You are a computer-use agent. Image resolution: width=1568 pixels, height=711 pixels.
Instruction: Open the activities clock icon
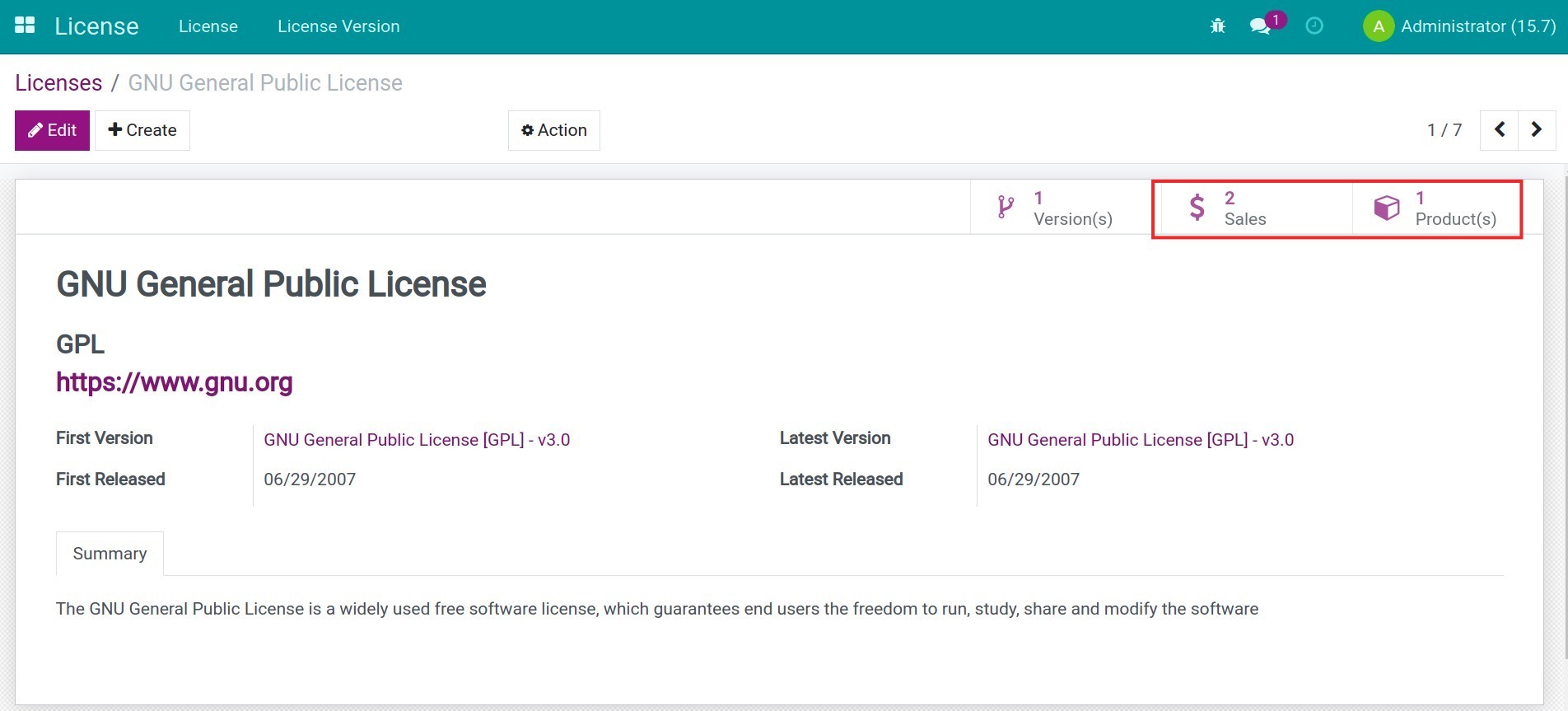(1314, 26)
